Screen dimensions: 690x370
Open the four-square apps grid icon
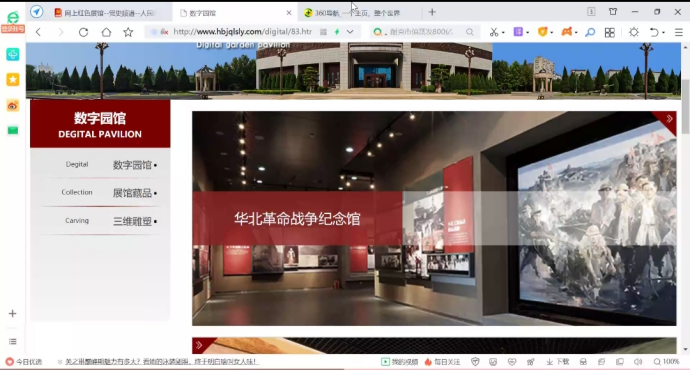click(609, 32)
